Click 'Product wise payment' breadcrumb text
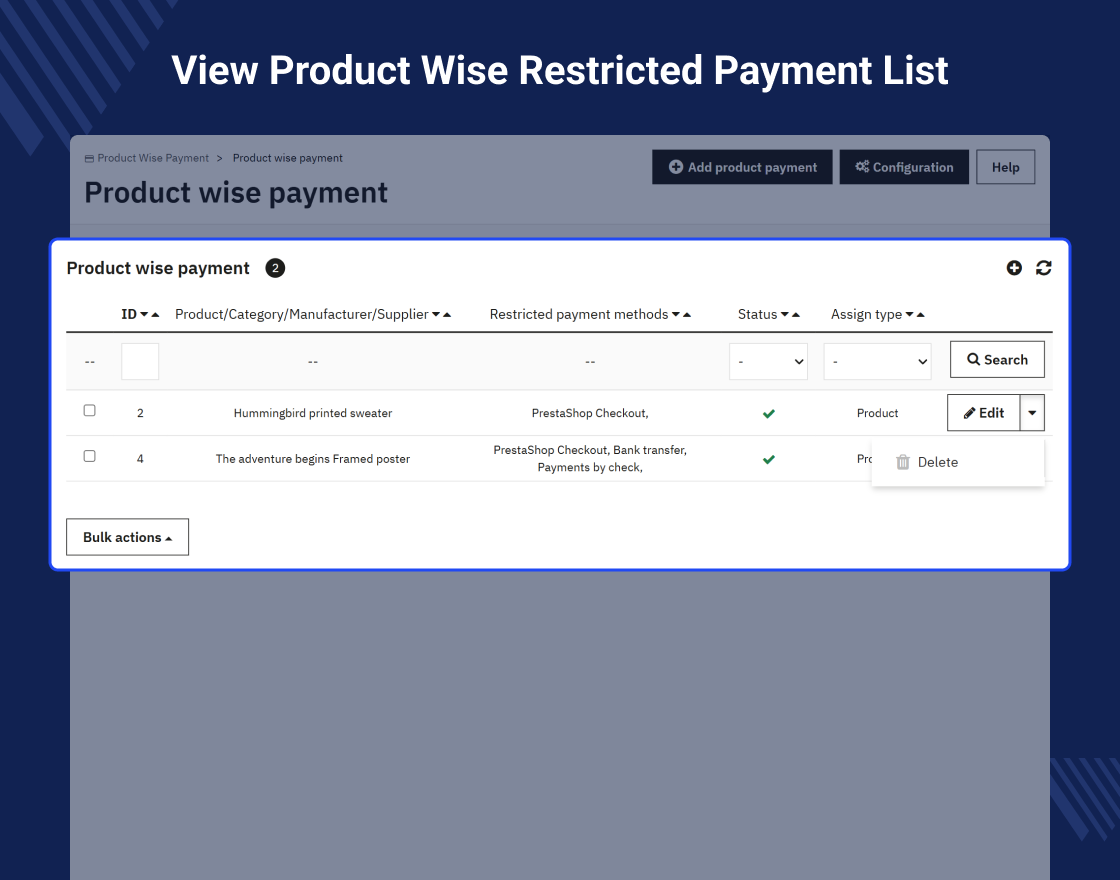This screenshot has width=1120, height=880. (x=287, y=158)
